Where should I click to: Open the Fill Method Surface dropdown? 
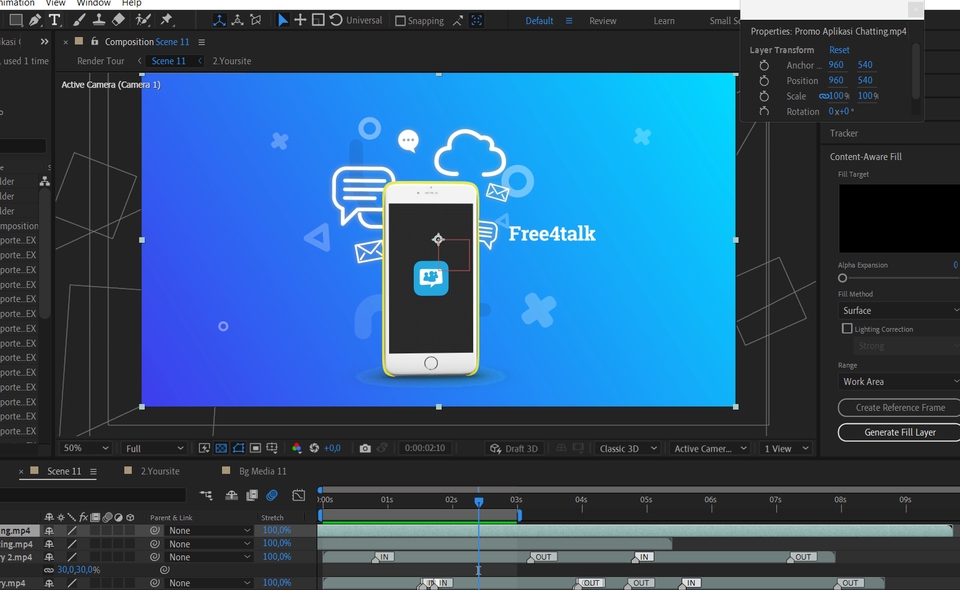pyautogui.click(x=899, y=310)
